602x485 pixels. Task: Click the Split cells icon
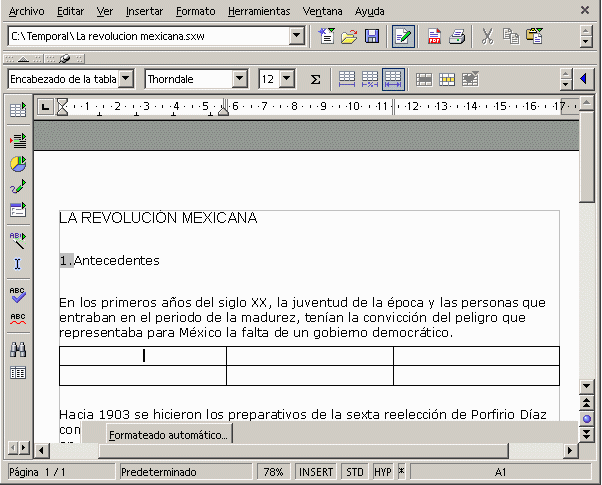coord(447,79)
